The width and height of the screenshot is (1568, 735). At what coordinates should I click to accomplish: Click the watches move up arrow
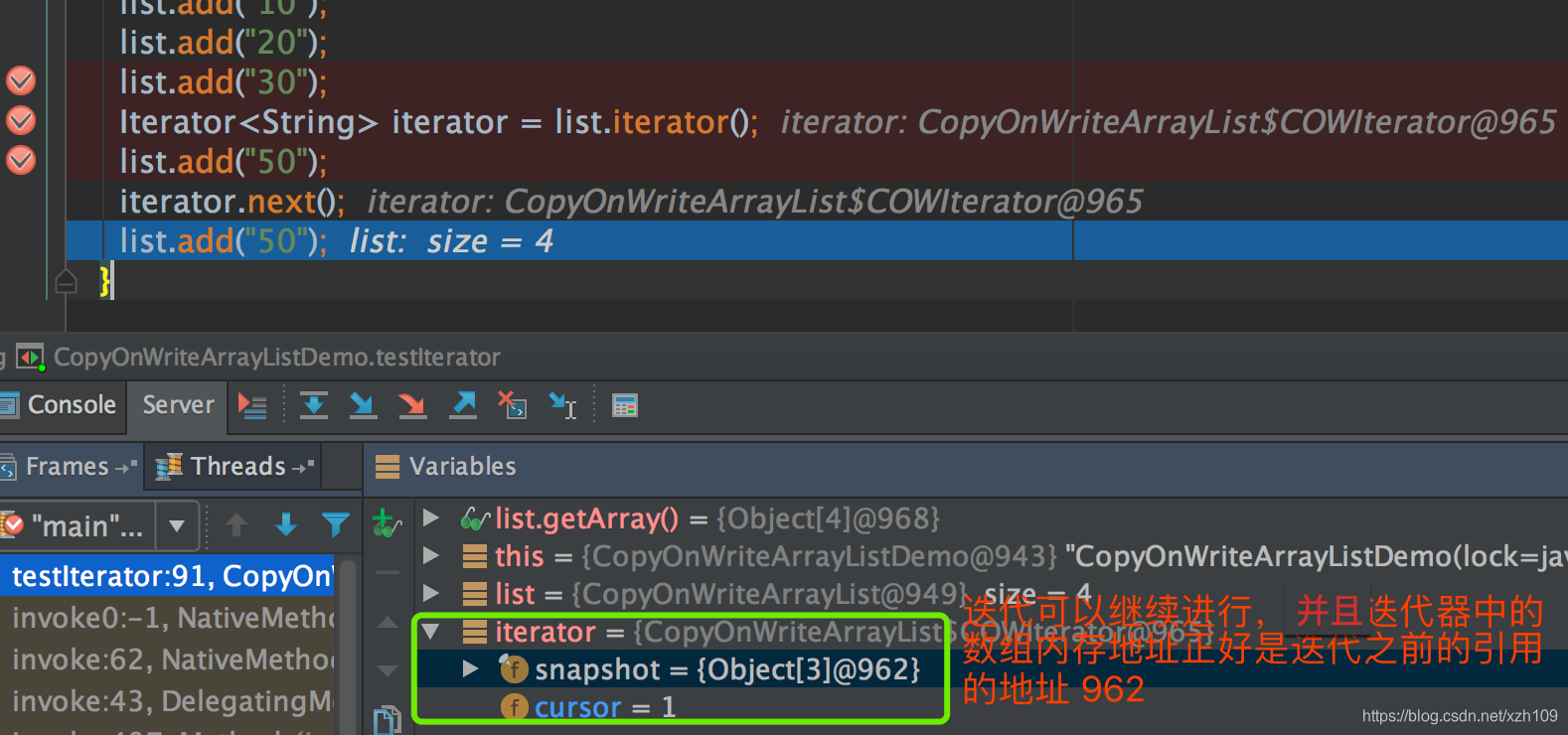tap(388, 623)
